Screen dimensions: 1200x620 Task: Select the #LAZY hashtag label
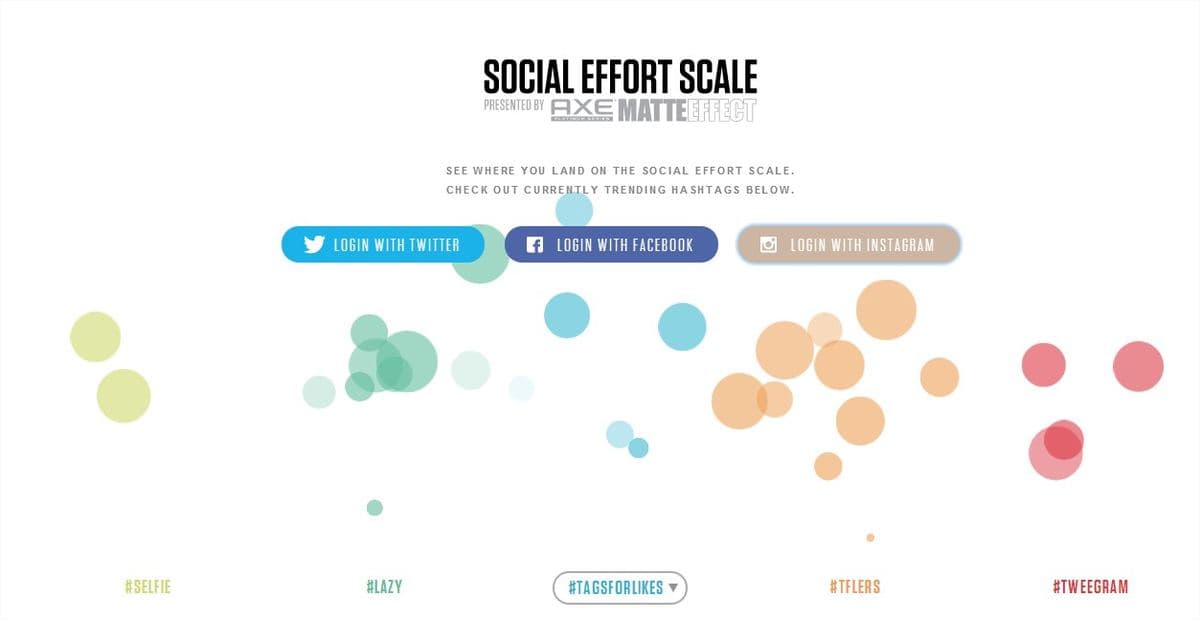pyautogui.click(x=384, y=587)
